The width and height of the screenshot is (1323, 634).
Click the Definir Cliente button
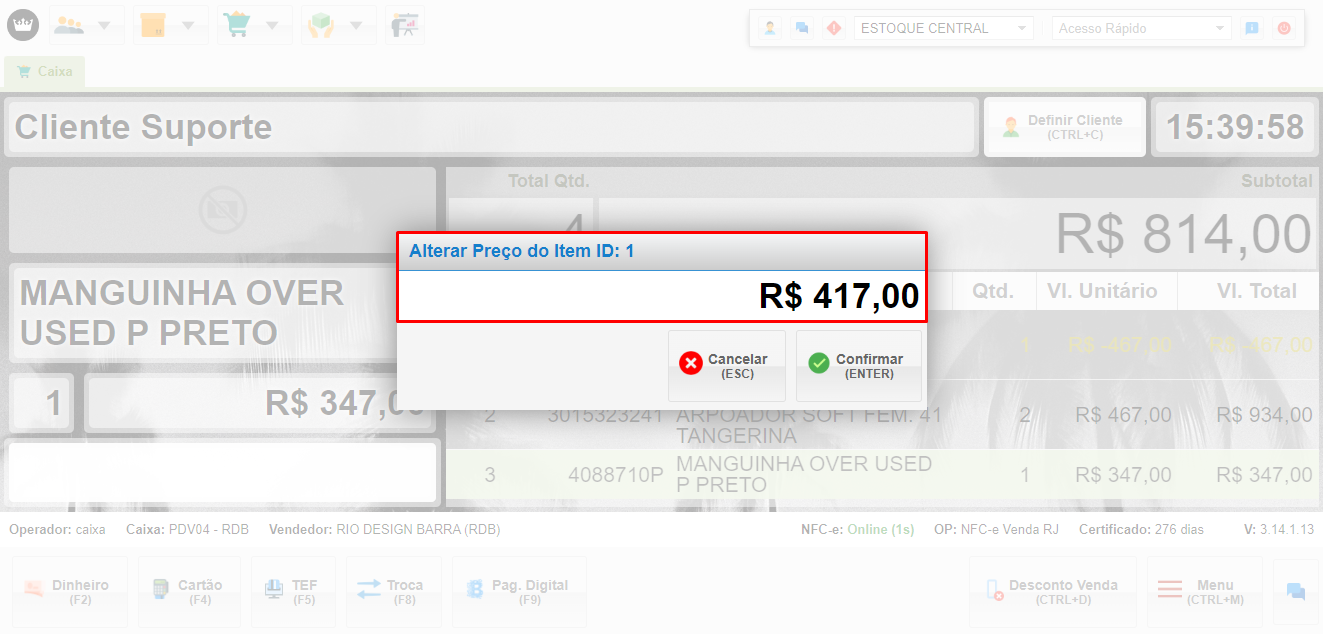pos(1064,126)
